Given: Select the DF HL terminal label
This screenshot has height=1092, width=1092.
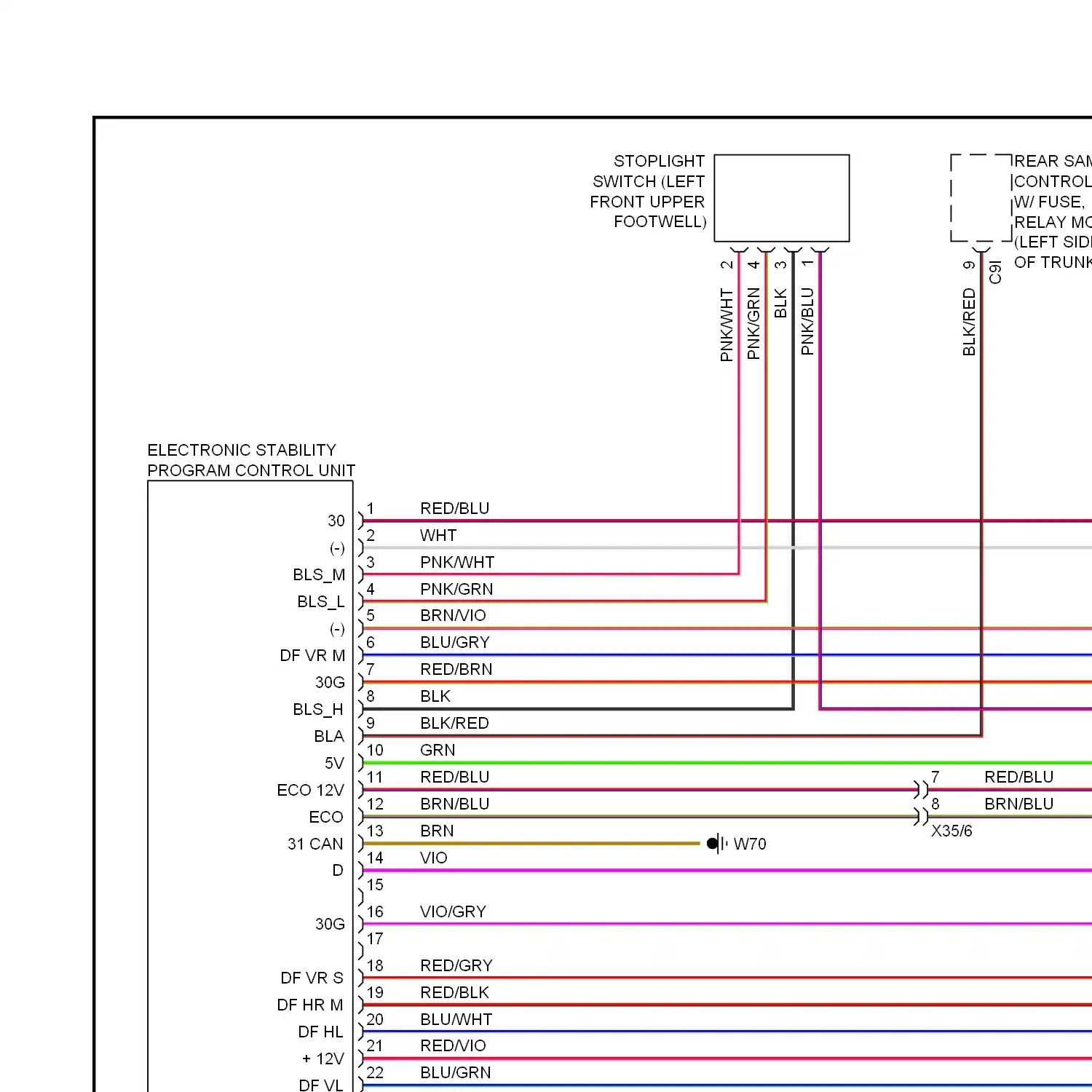Looking at the screenshot, I should 320,1032.
